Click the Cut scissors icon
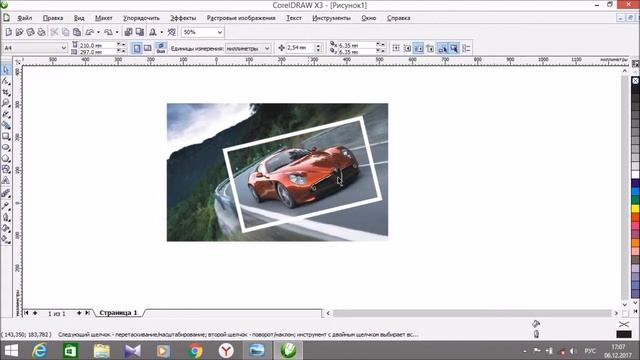 click(54, 32)
